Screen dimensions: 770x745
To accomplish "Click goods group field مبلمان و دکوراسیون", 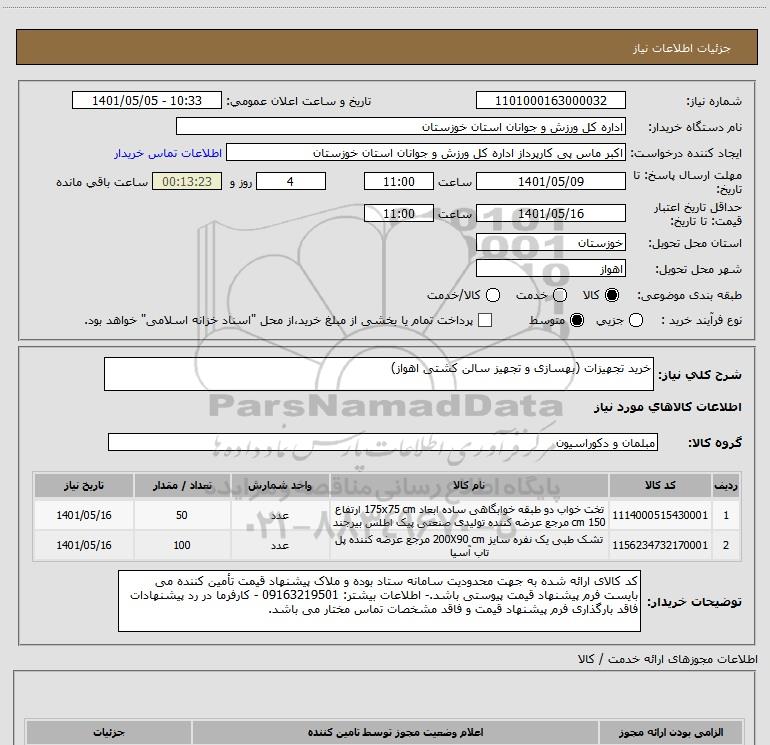I will (383, 442).
